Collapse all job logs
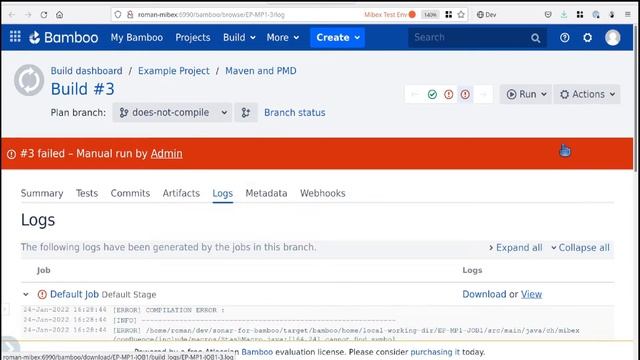640x360 pixels. pyautogui.click(x=580, y=248)
